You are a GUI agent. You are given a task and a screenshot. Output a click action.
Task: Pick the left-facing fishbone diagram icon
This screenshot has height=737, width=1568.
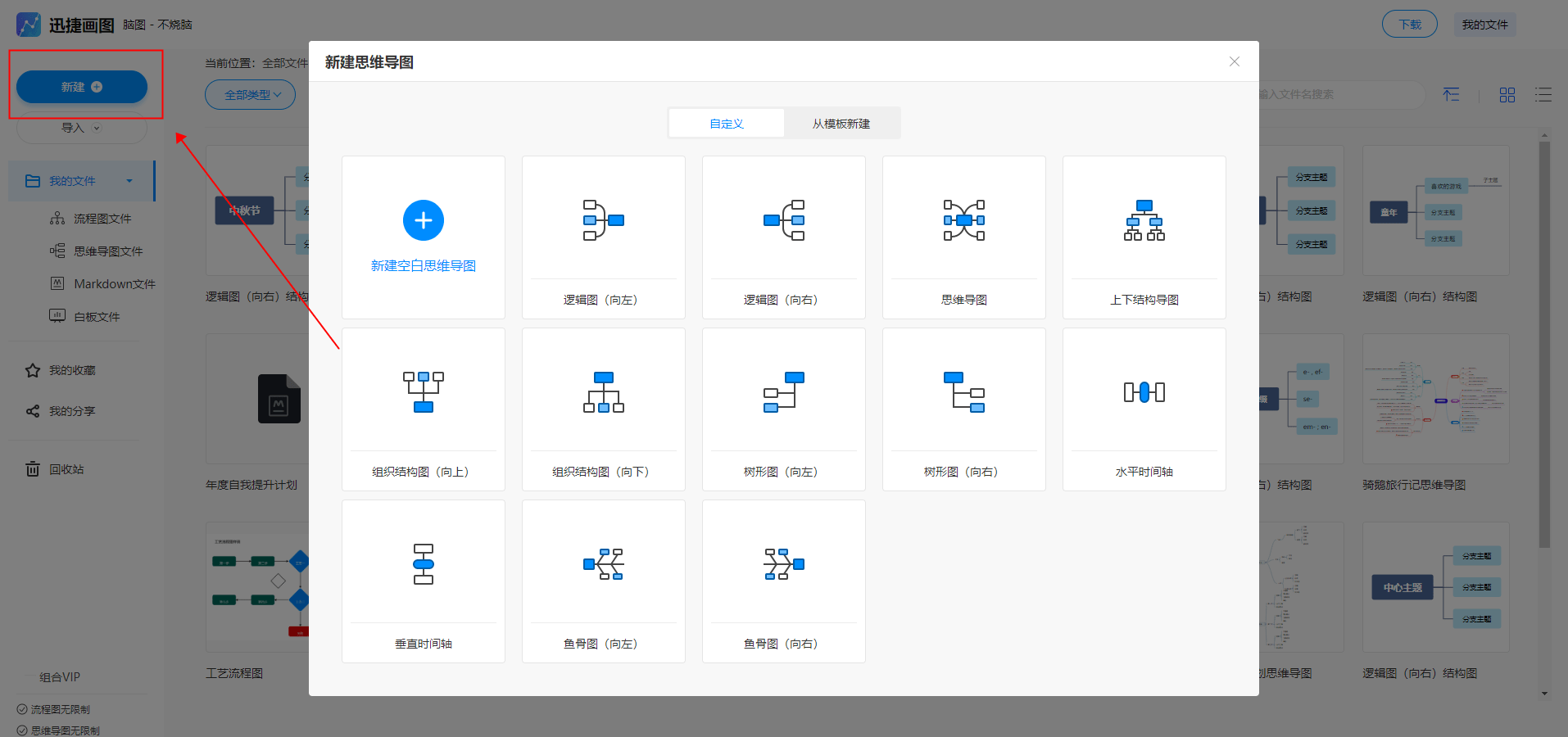(x=603, y=564)
